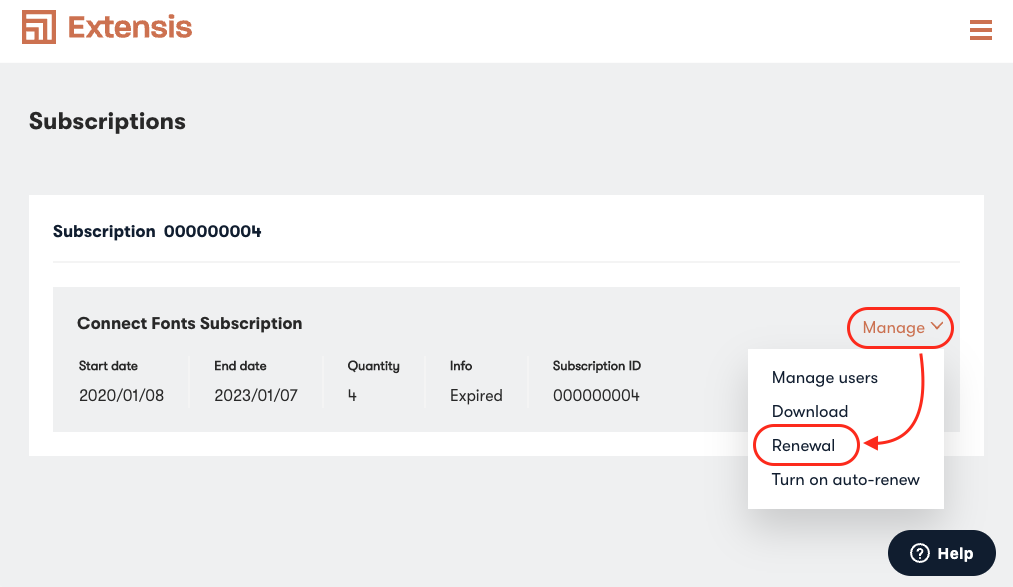Screen dimensions: 1013x587
Task: Click the start date value 2020/01/08
Action: (121, 395)
